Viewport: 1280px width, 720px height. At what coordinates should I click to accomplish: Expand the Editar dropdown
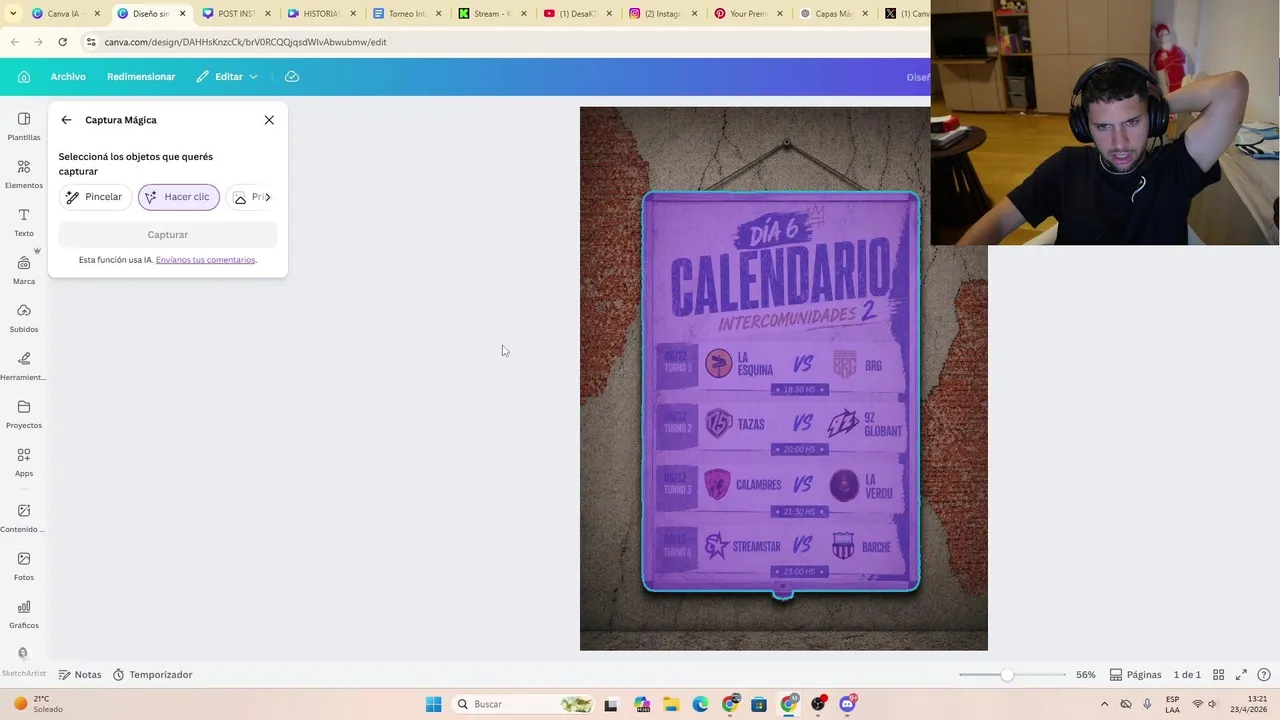[x=227, y=77]
